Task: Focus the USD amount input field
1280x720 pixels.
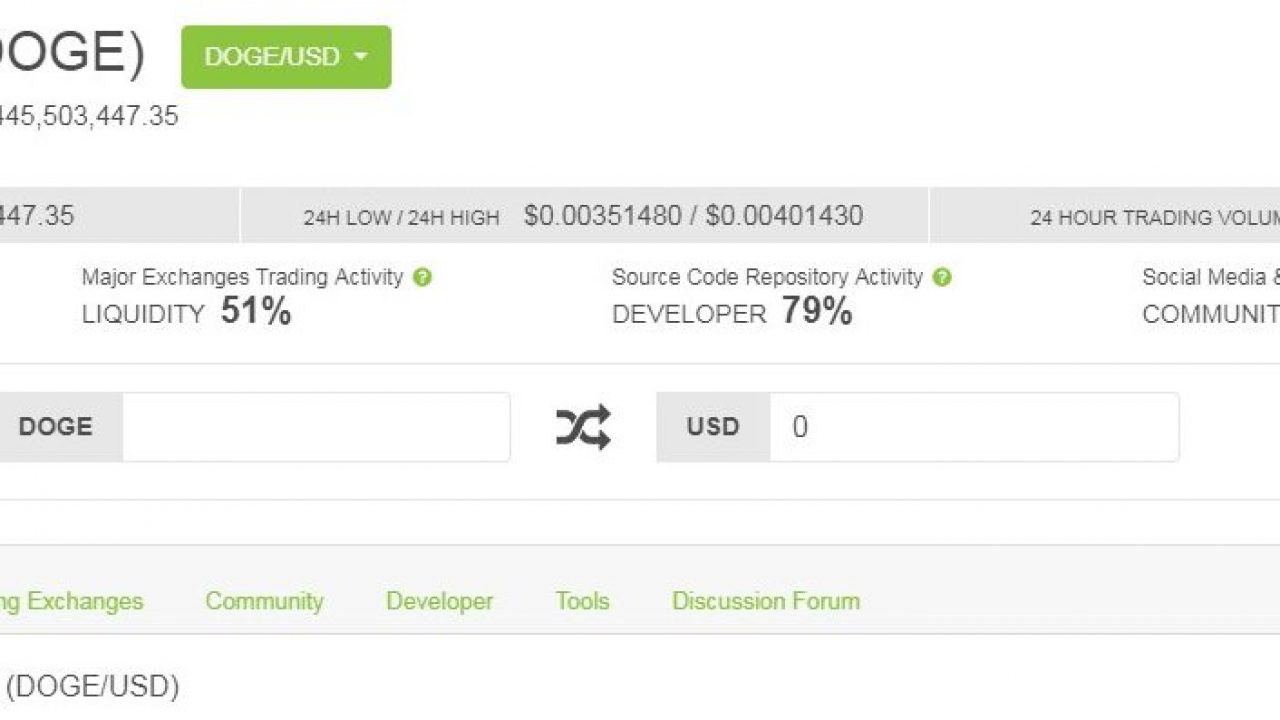Action: [x=973, y=427]
